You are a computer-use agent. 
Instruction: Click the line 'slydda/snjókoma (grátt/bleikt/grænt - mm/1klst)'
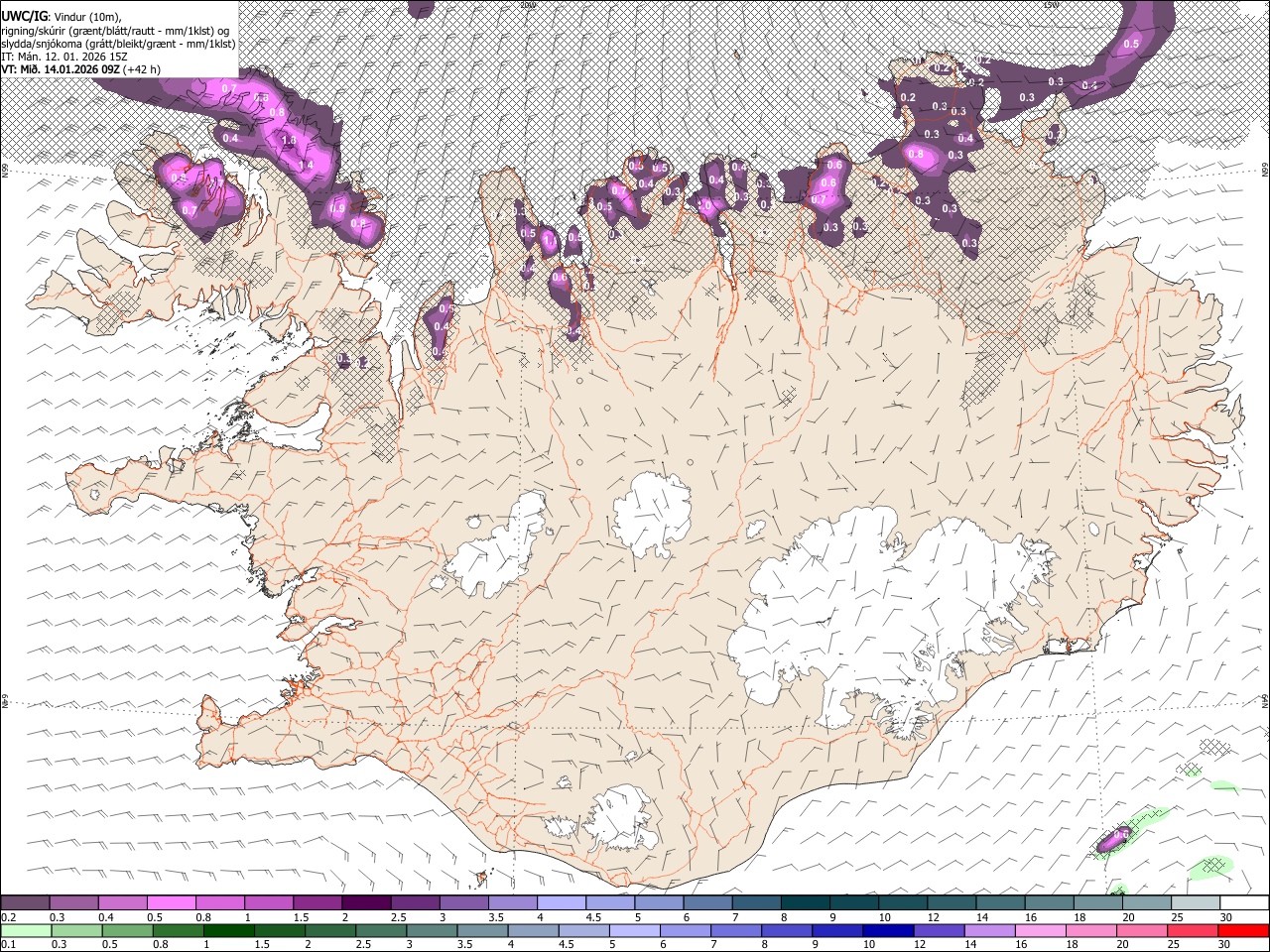click(x=118, y=44)
